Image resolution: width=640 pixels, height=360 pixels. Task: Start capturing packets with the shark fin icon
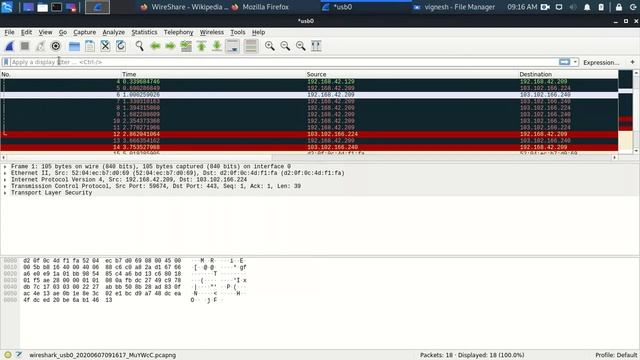pos(9,46)
